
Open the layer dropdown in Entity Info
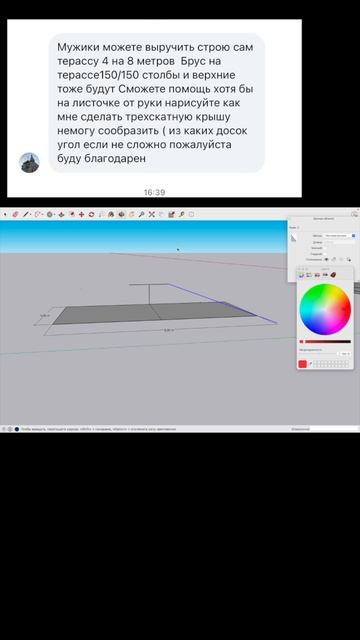[339, 236]
